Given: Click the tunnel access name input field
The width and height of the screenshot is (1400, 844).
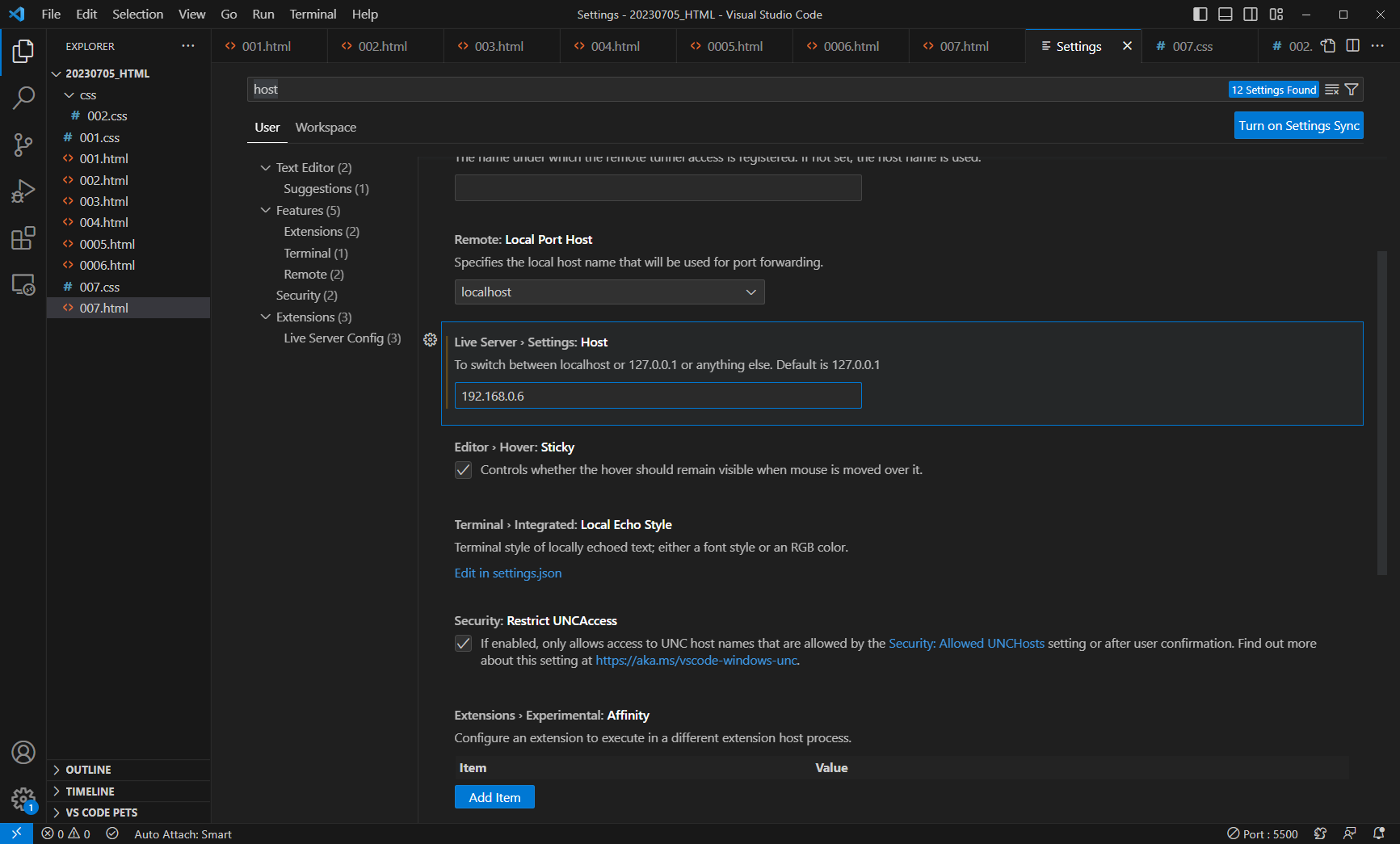Looking at the screenshot, I should [658, 188].
